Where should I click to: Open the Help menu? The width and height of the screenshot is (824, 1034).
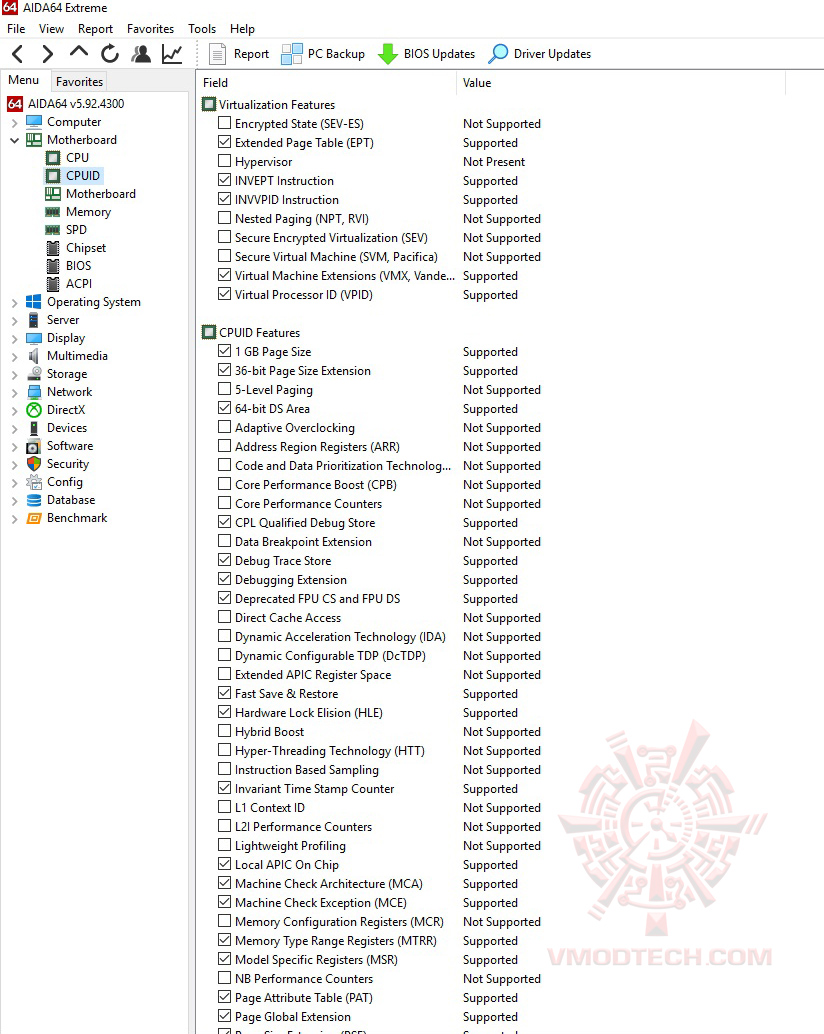(x=242, y=29)
